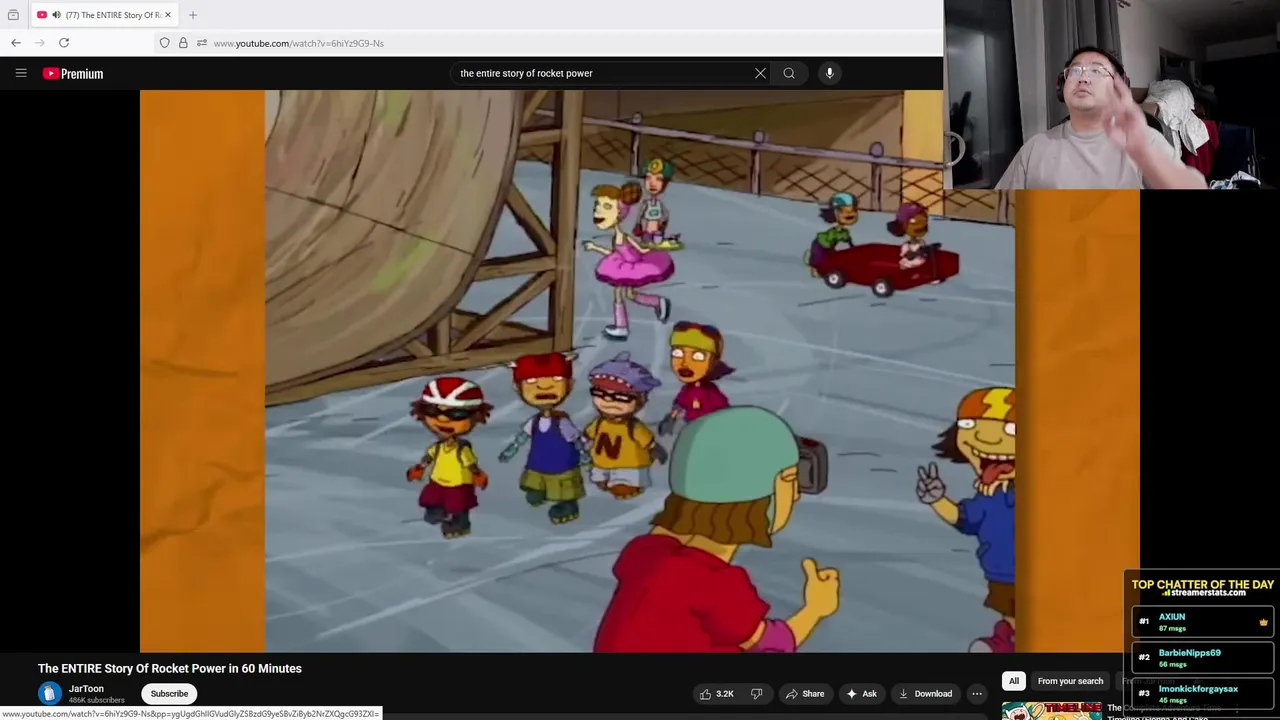Viewport: 1280px width, 720px height.
Task: Select the video title text 'The ENTIRE Story Of Rocket Power in 60 Minutes'
Action: (x=170, y=668)
